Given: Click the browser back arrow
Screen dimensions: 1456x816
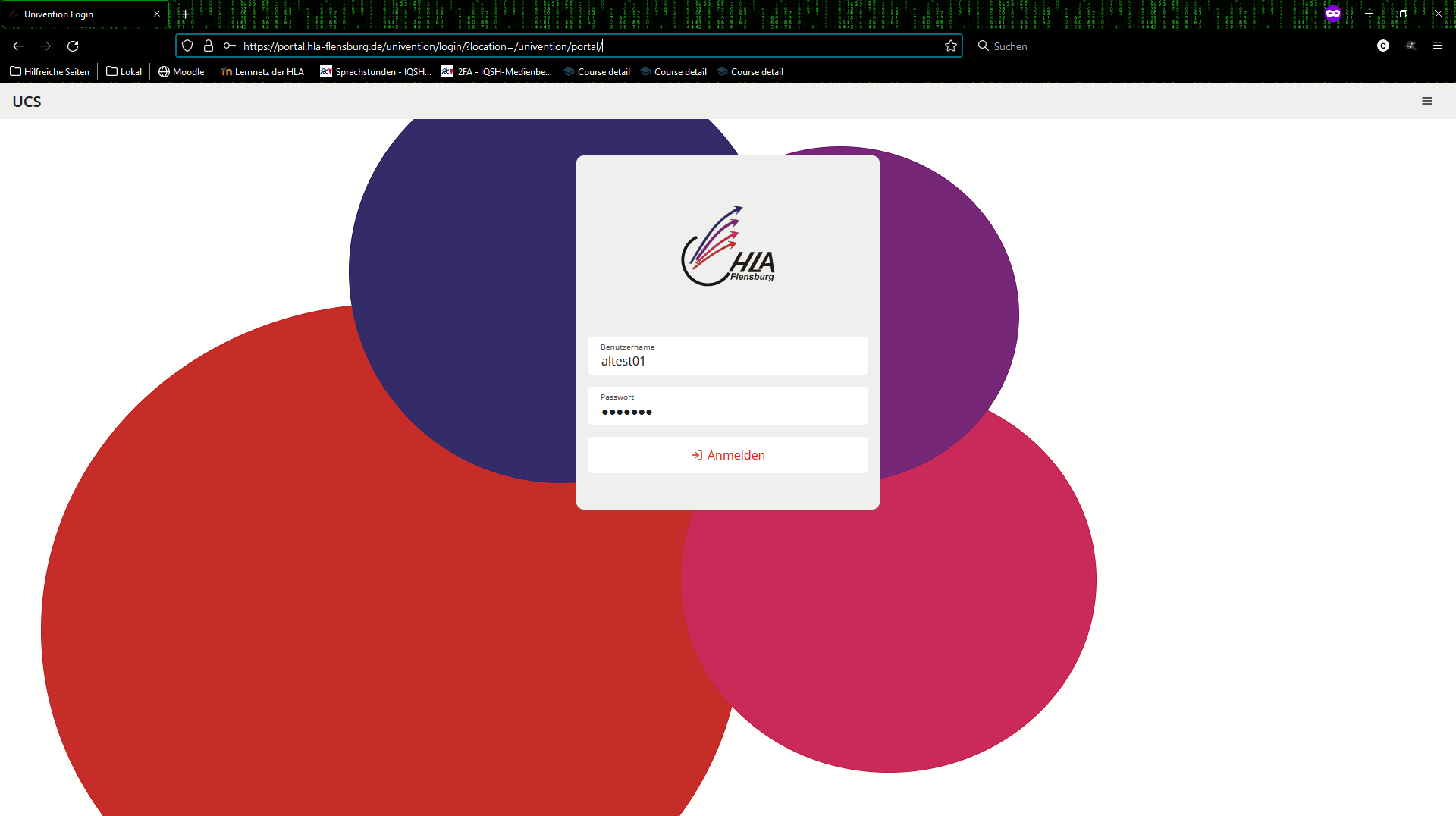Looking at the screenshot, I should [18, 46].
